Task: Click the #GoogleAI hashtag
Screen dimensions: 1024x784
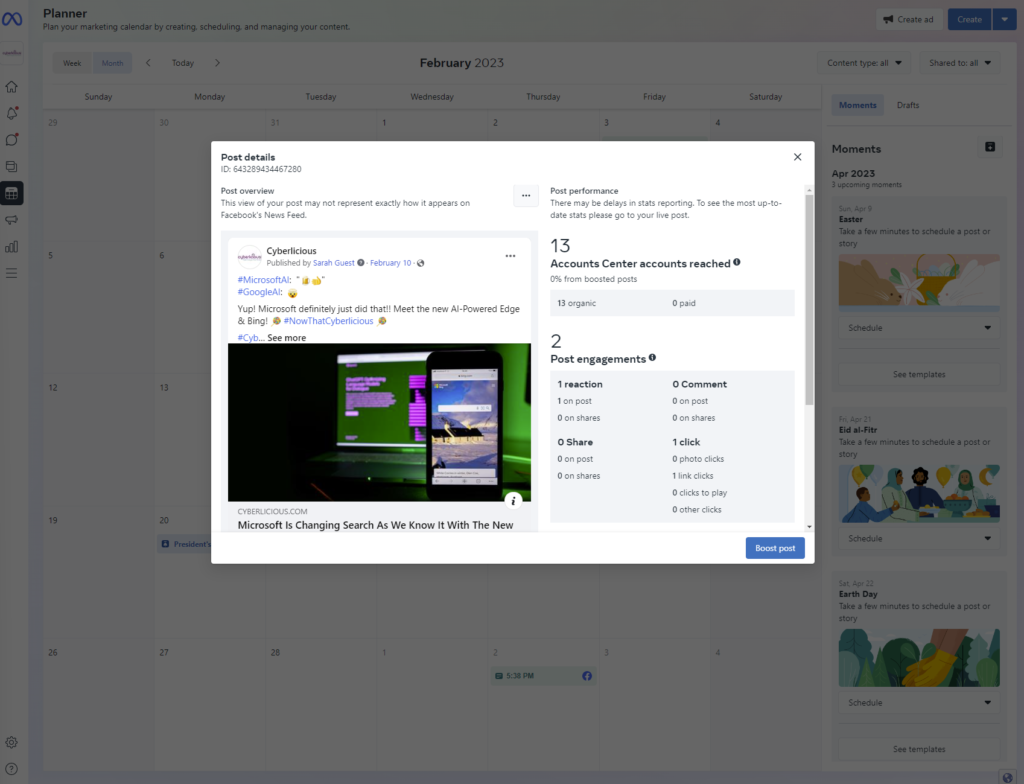Action: [260, 292]
